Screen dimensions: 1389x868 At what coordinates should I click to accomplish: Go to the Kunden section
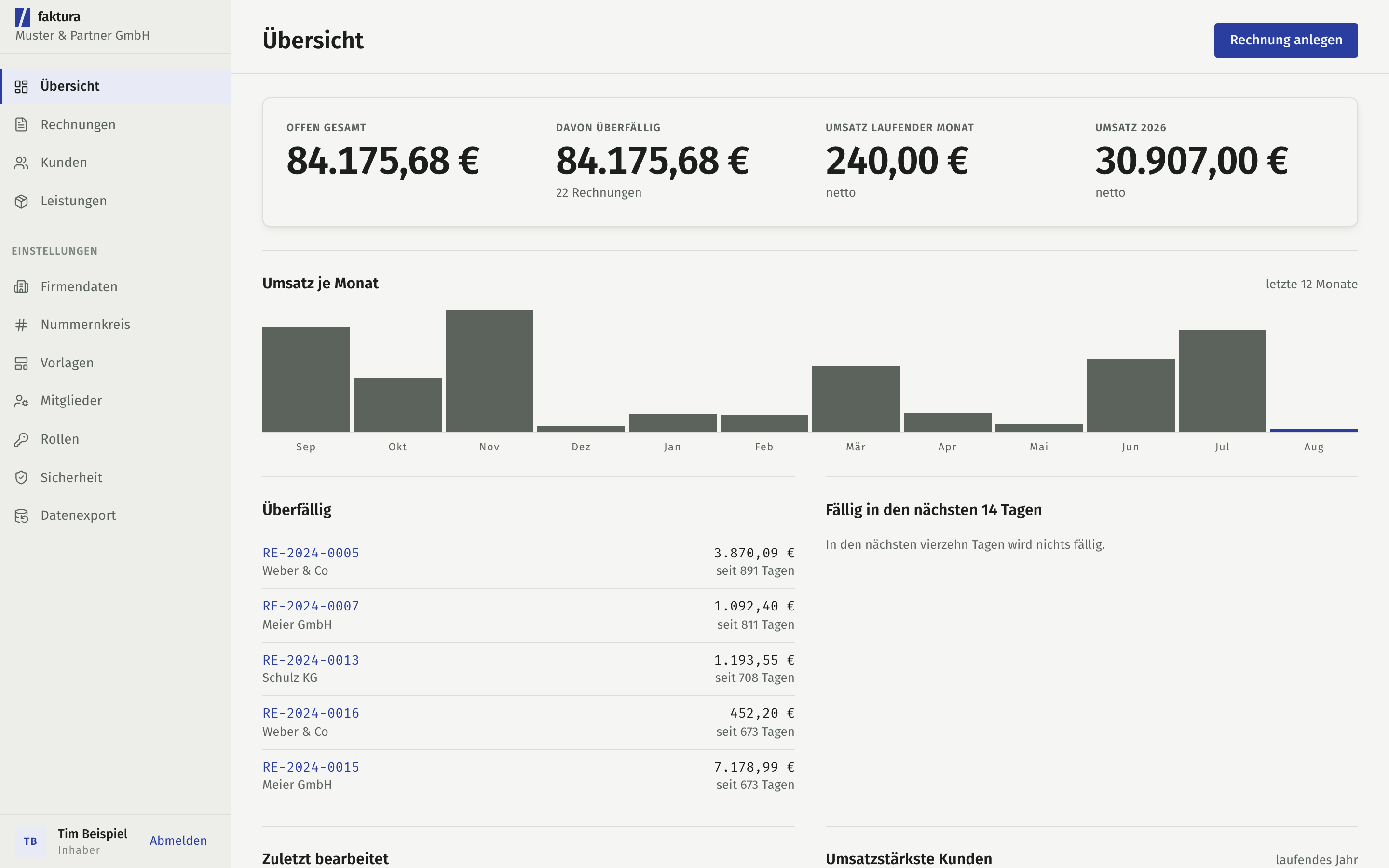tap(115, 163)
